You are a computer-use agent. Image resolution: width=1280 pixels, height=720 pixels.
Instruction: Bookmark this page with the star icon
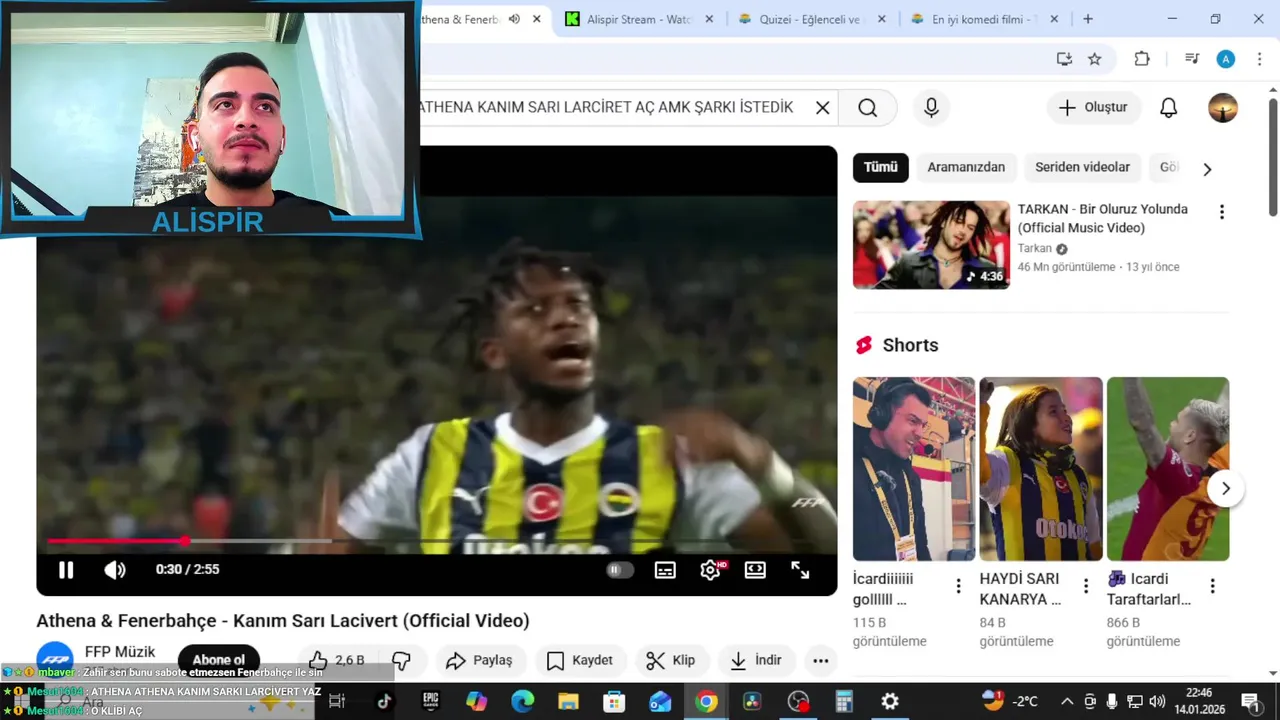pyautogui.click(x=1095, y=59)
